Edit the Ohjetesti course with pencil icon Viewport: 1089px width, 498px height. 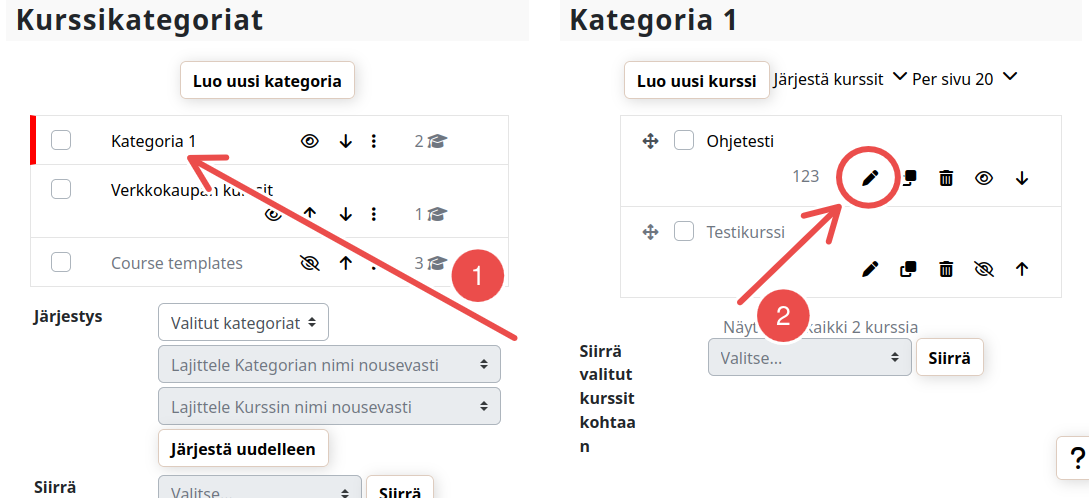tap(870, 178)
